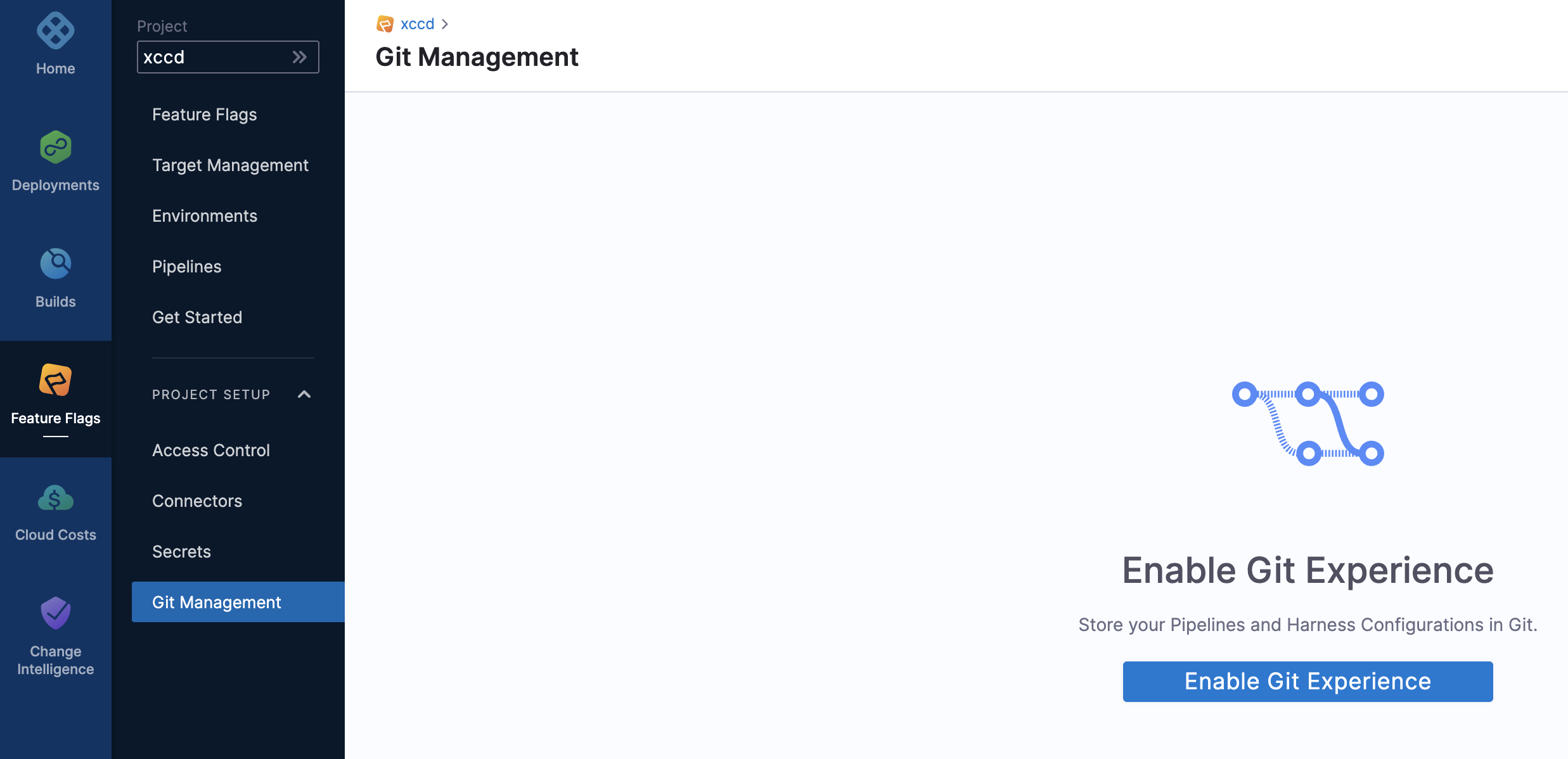Open Pipelines in the sidebar
Screen dimensions: 1568x759
187,266
